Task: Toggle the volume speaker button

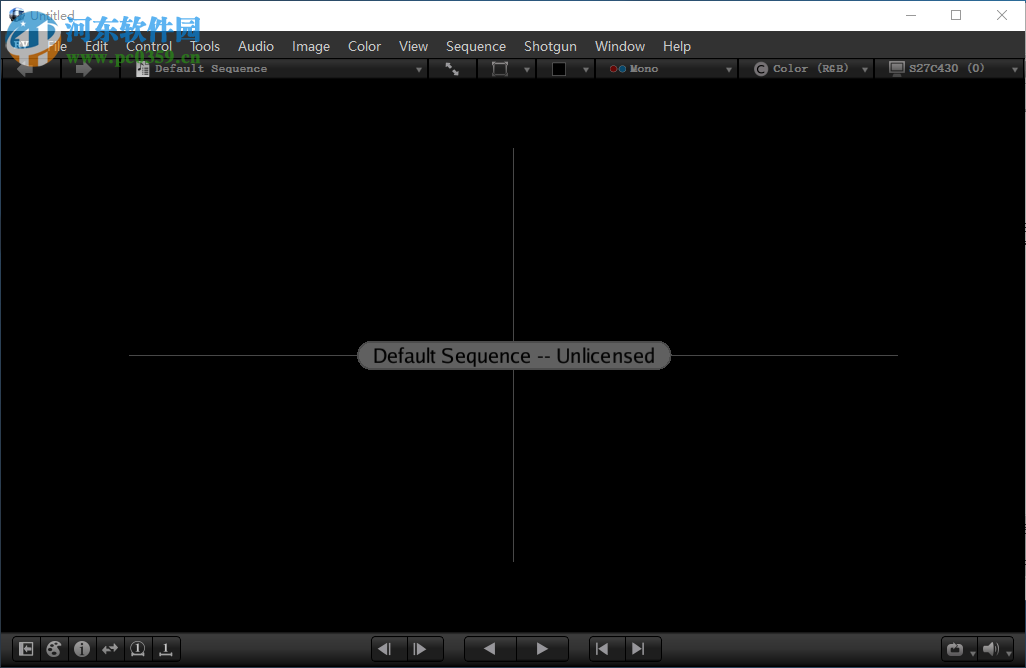Action: [991, 649]
